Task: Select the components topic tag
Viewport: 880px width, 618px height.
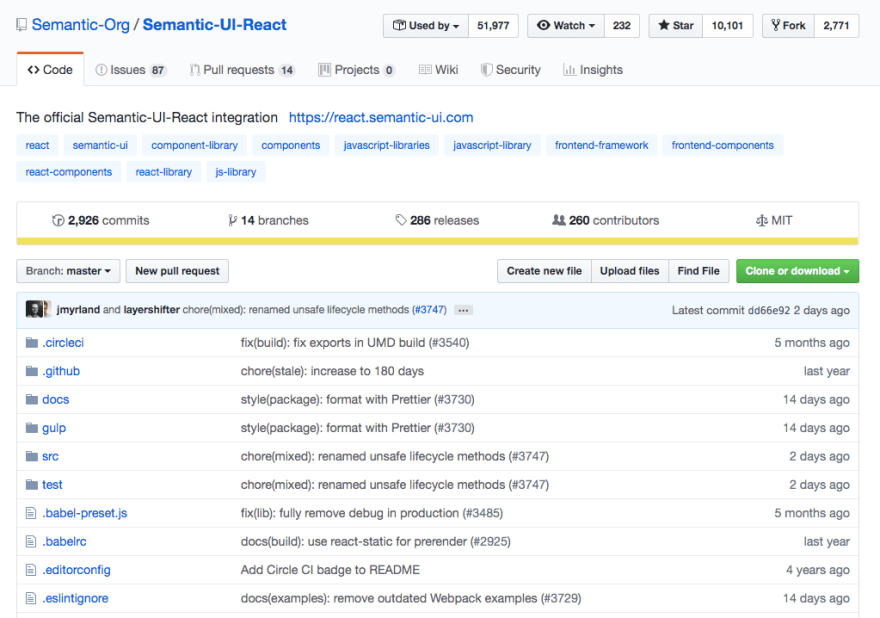Action: (291, 145)
